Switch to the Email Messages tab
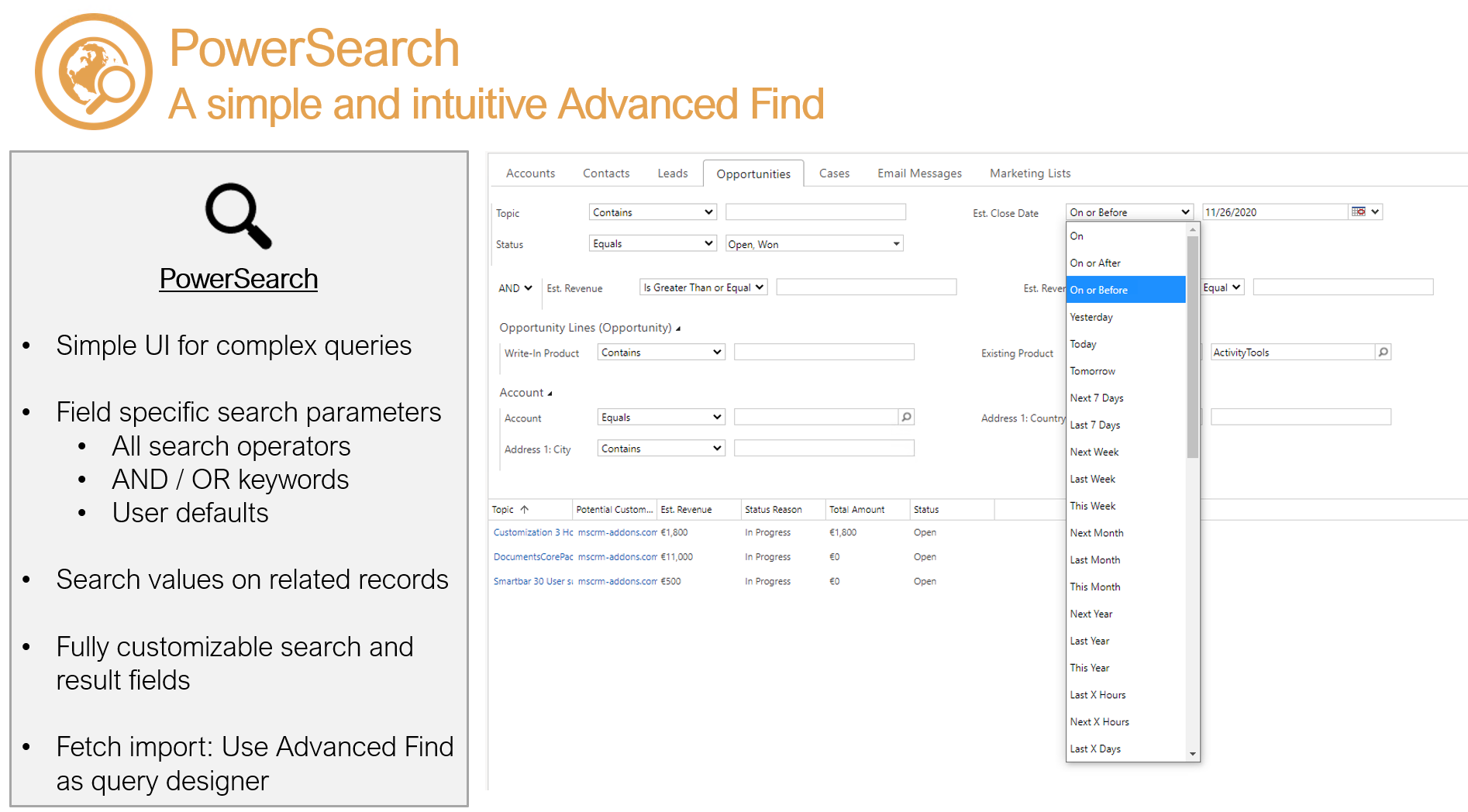This screenshot has height=812, width=1468. coord(918,173)
